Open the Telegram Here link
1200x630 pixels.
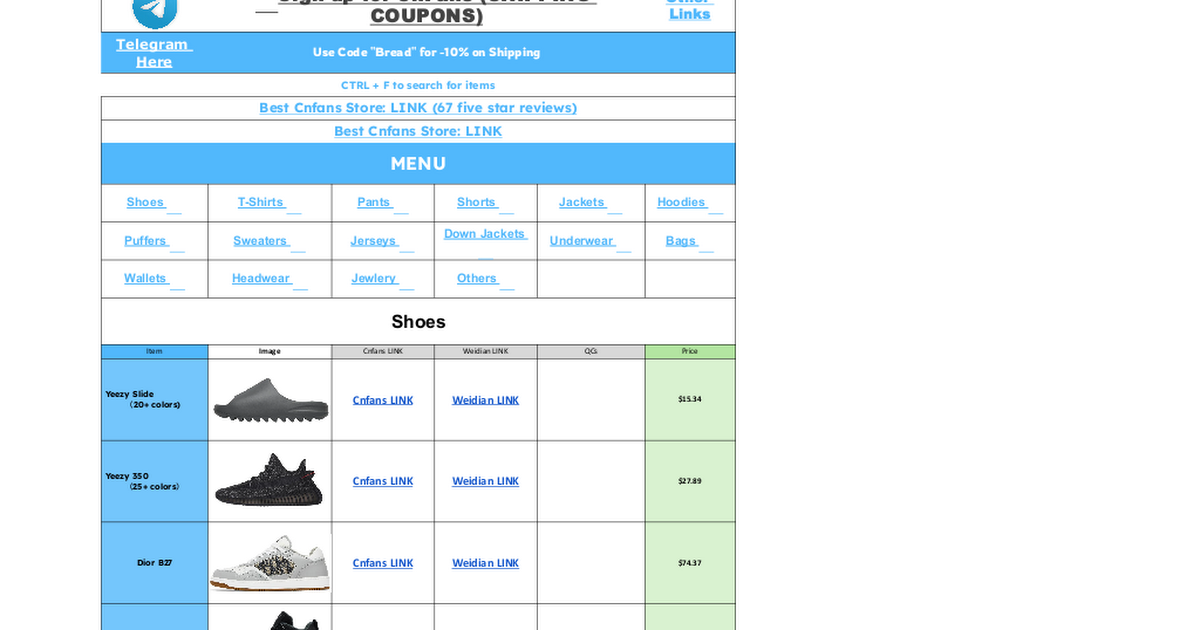point(154,53)
